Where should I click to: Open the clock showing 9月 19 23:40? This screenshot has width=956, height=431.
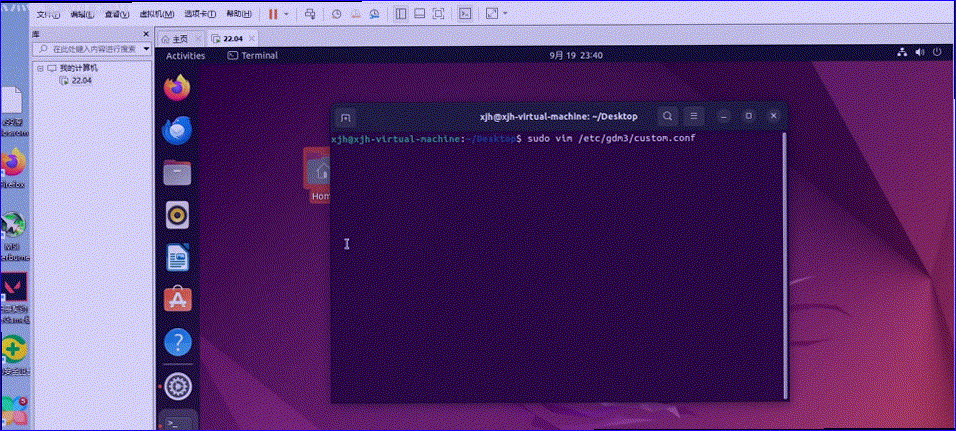point(576,55)
